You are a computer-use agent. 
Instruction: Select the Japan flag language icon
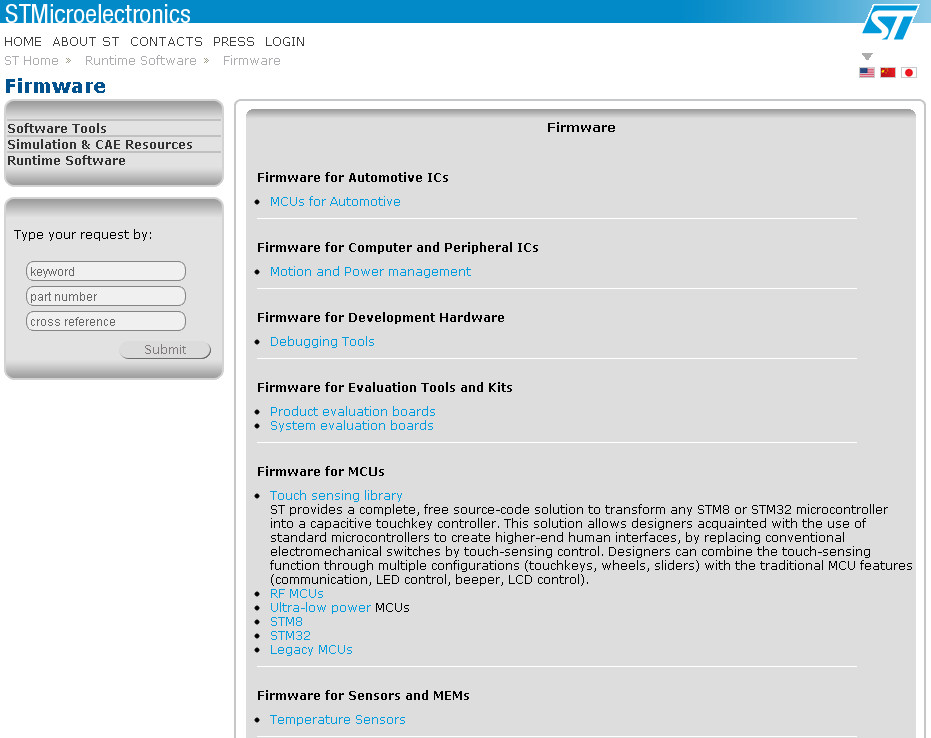pyautogui.click(x=908, y=72)
